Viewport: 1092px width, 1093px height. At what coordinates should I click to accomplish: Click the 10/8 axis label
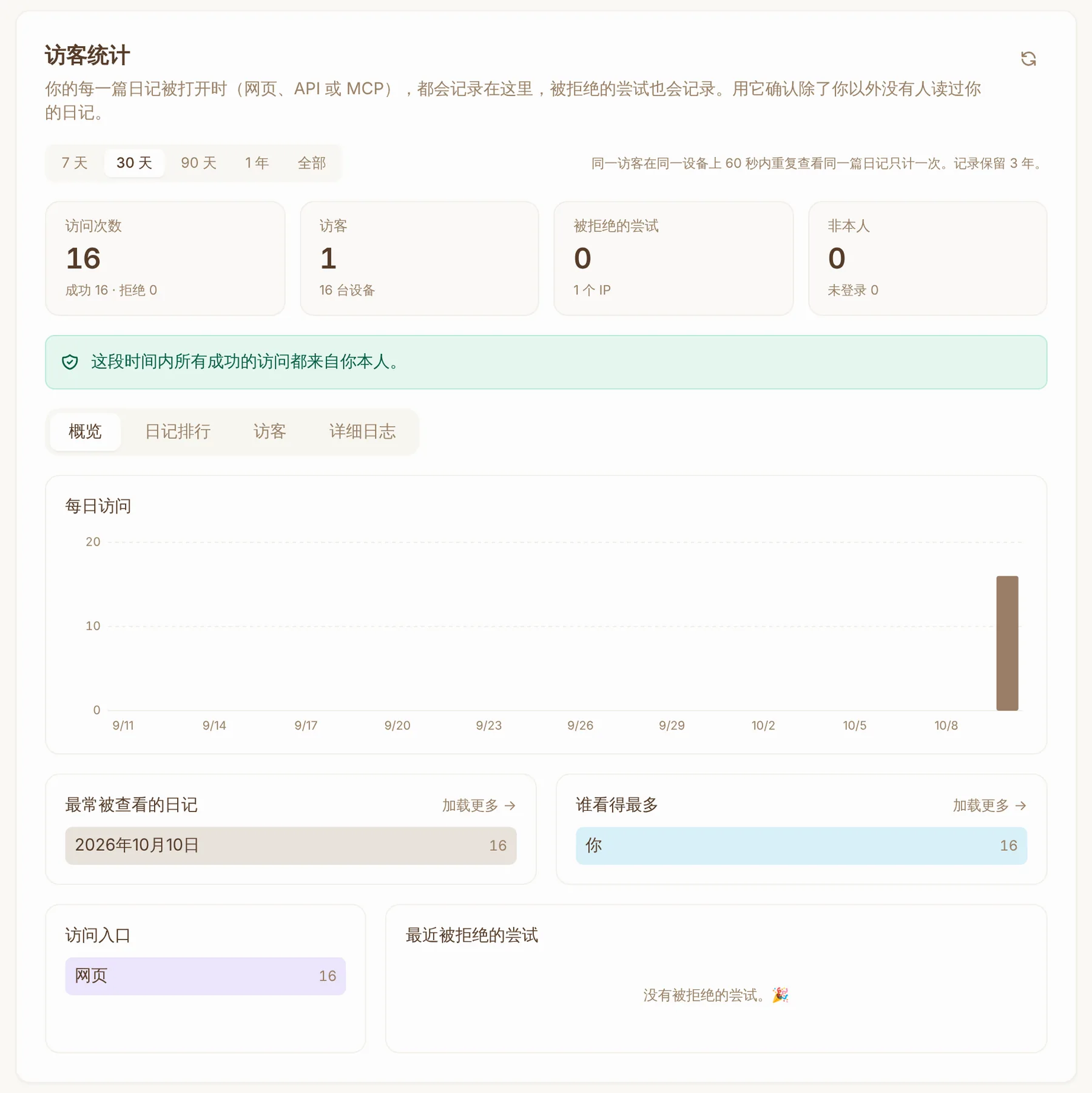(x=946, y=725)
